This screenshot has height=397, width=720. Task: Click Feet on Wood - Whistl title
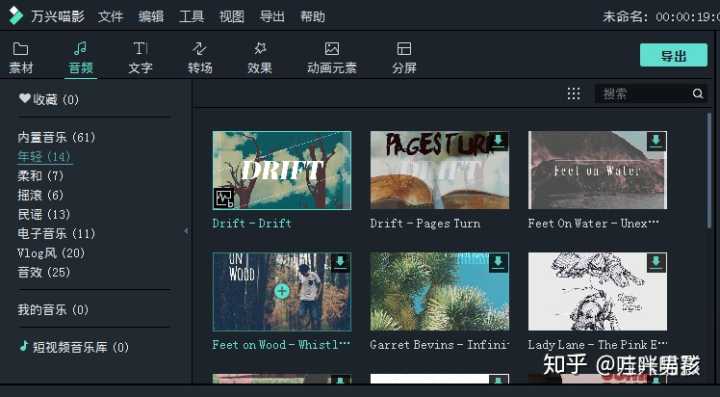point(281,345)
